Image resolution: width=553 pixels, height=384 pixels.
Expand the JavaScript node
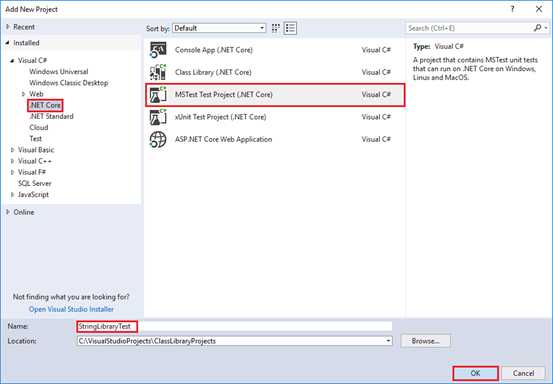point(12,195)
